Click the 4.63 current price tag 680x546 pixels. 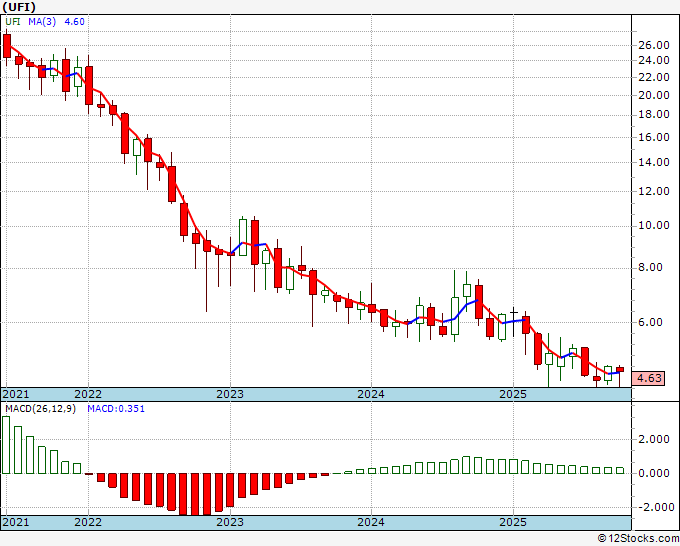pyautogui.click(x=648, y=378)
